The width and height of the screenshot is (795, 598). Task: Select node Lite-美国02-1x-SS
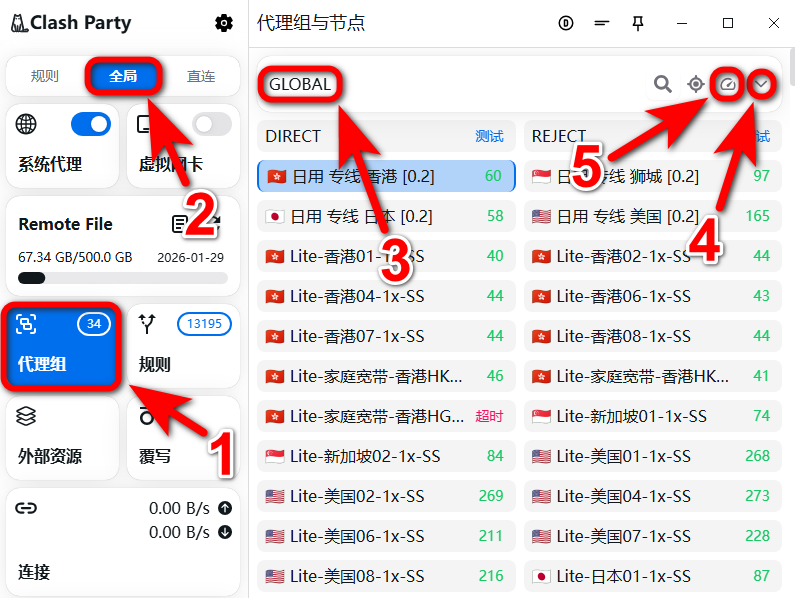386,497
